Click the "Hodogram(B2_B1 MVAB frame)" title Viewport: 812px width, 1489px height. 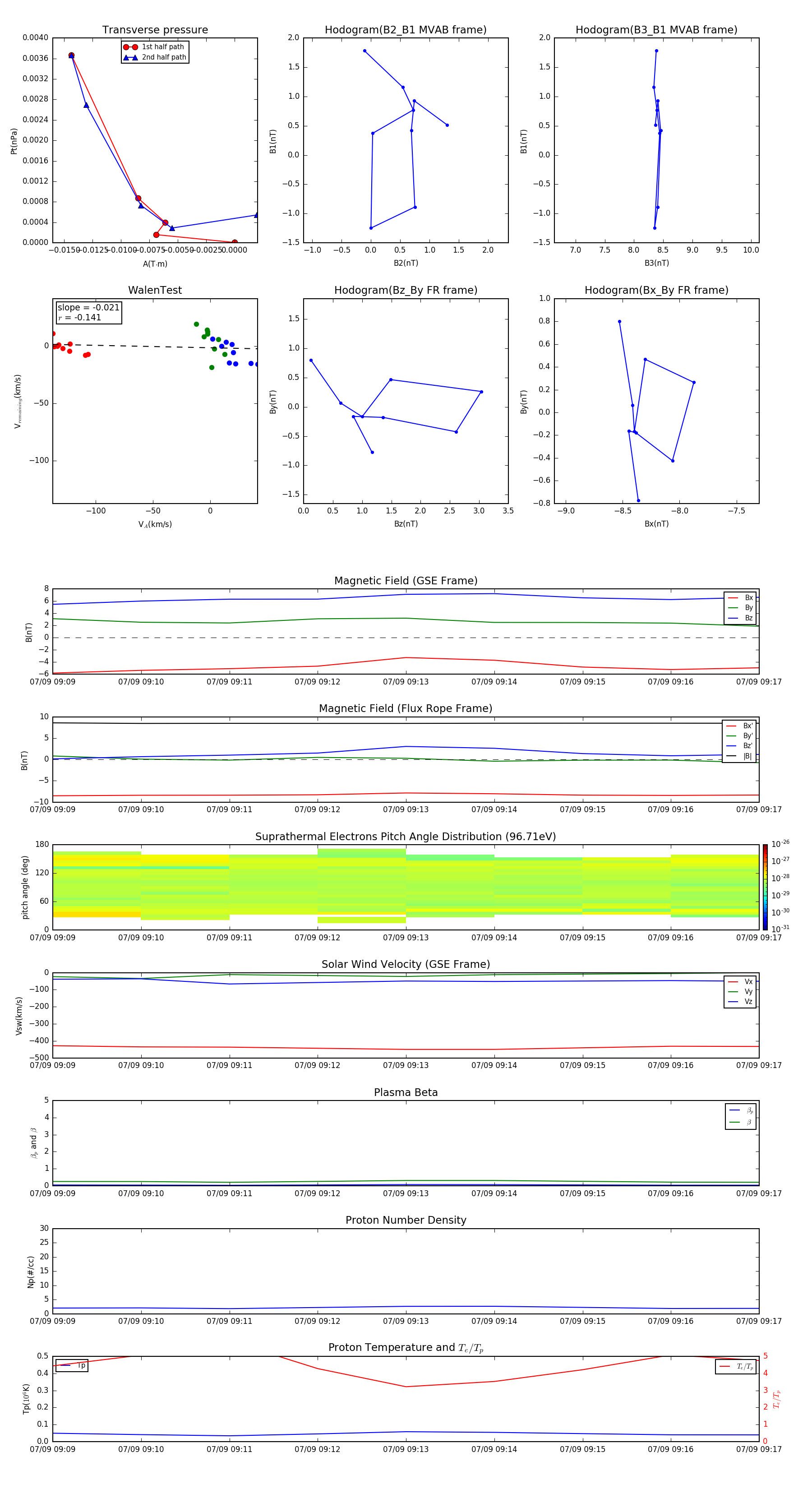406,30
